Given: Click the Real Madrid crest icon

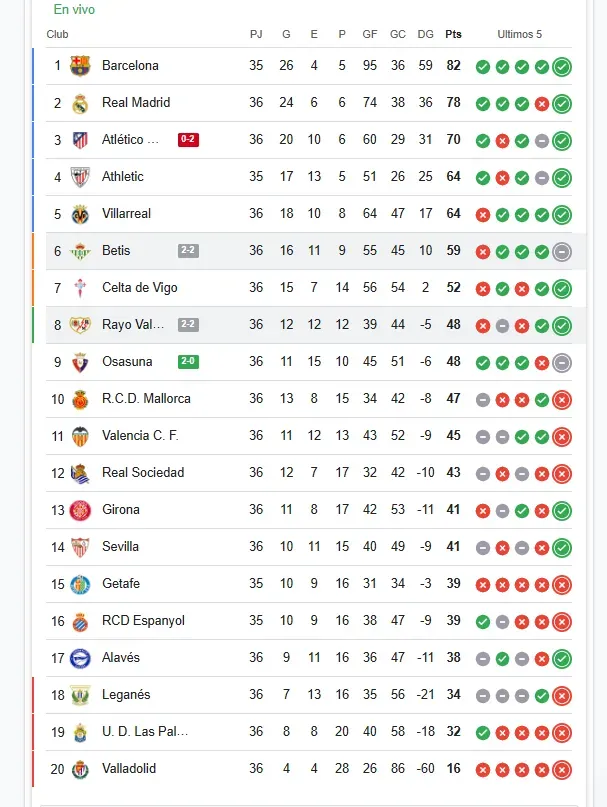Looking at the screenshot, I should (80, 103).
